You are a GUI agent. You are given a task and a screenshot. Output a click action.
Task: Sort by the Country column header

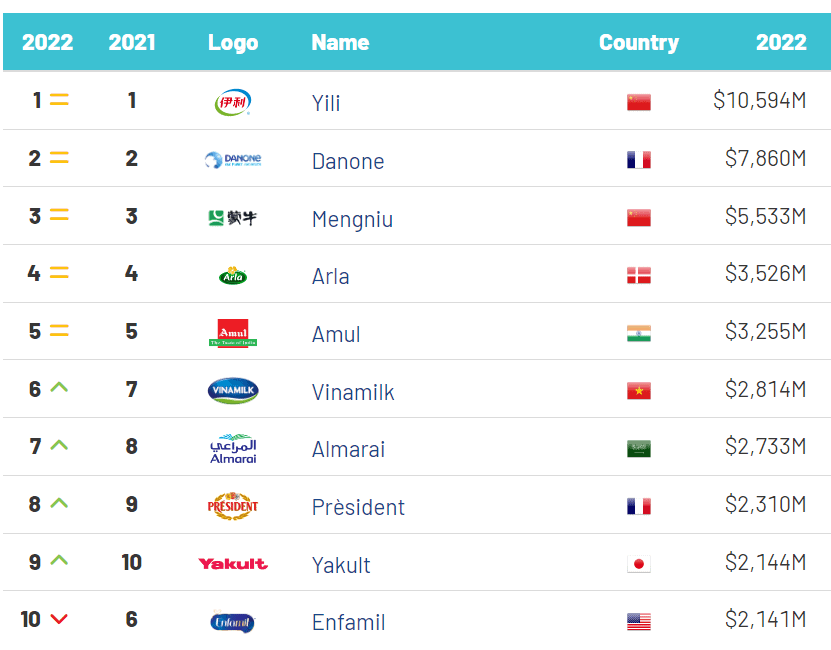click(x=639, y=42)
